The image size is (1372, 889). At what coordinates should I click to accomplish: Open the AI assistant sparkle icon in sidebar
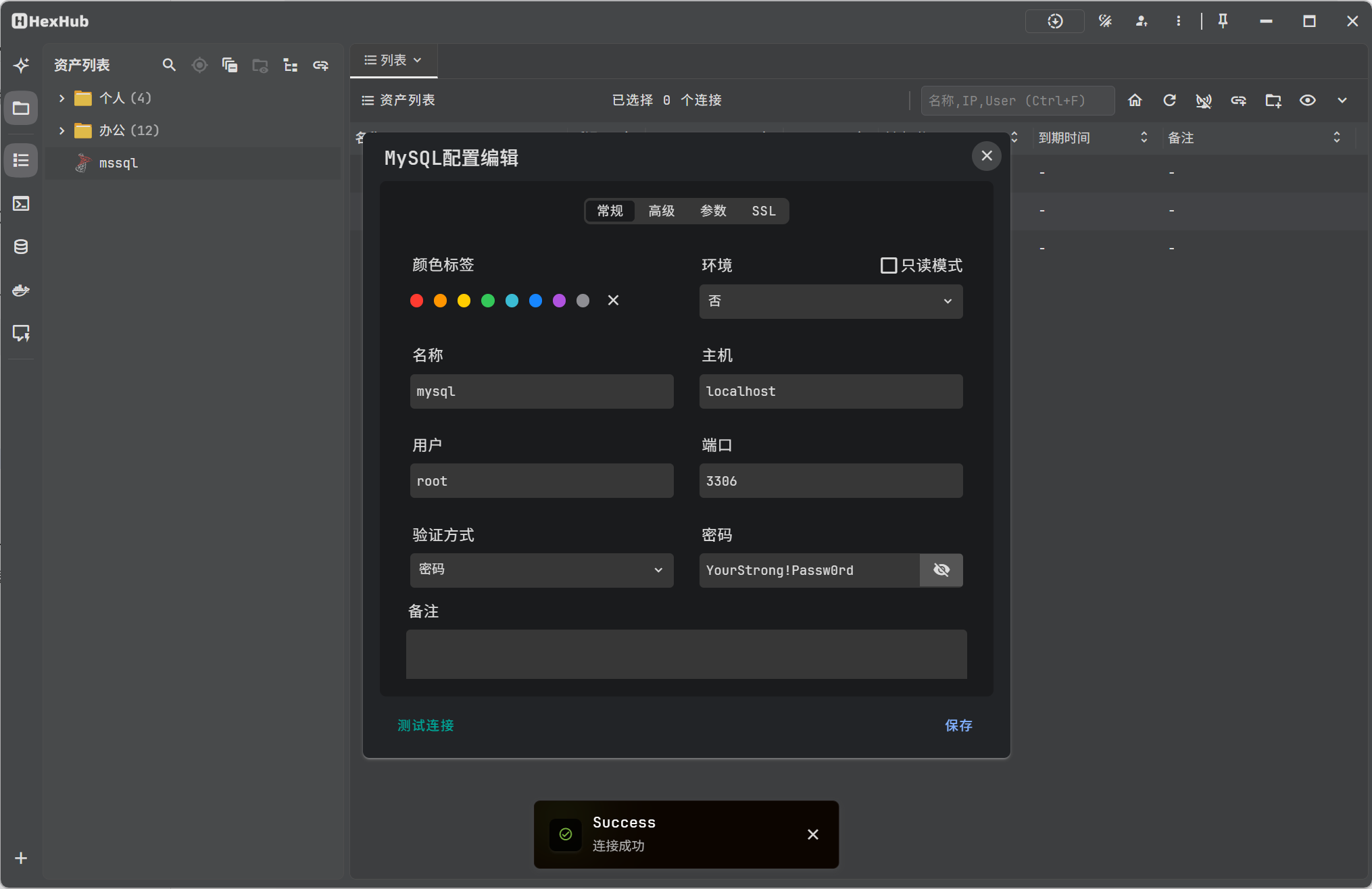click(21, 65)
